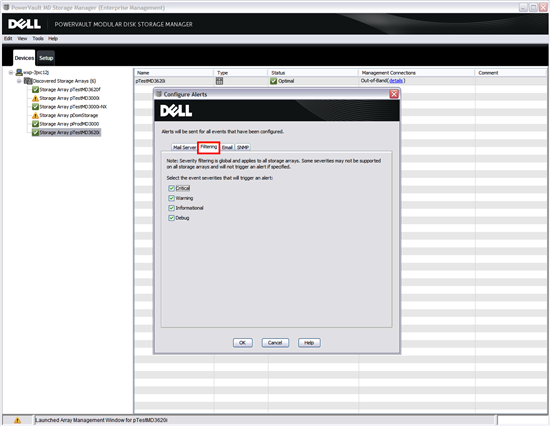The height and width of the screenshot is (426, 550).
Task: Sort by the Name column header
Action: click(x=174, y=73)
